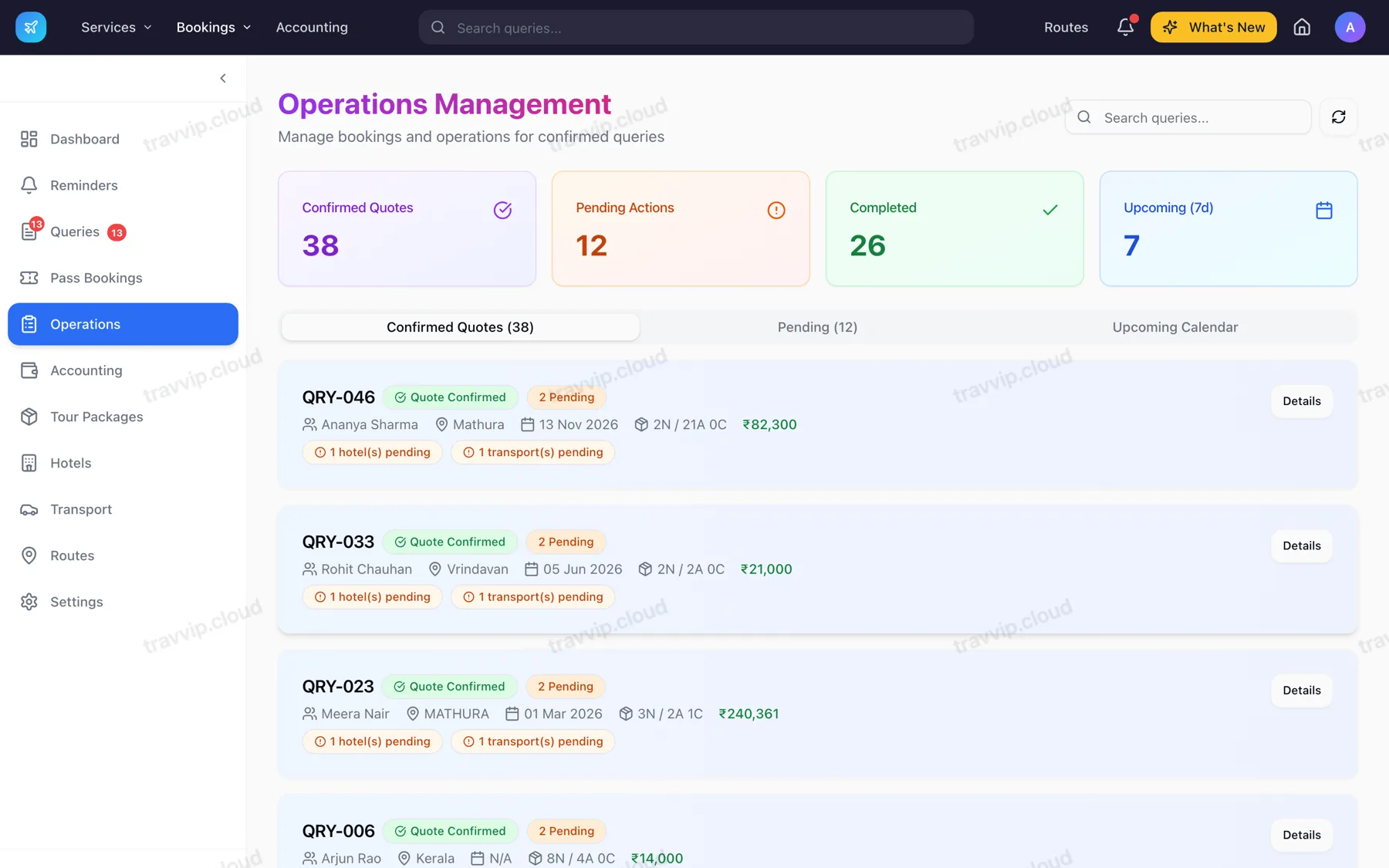Open Pass Bookings in the sidebar

pos(123,278)
